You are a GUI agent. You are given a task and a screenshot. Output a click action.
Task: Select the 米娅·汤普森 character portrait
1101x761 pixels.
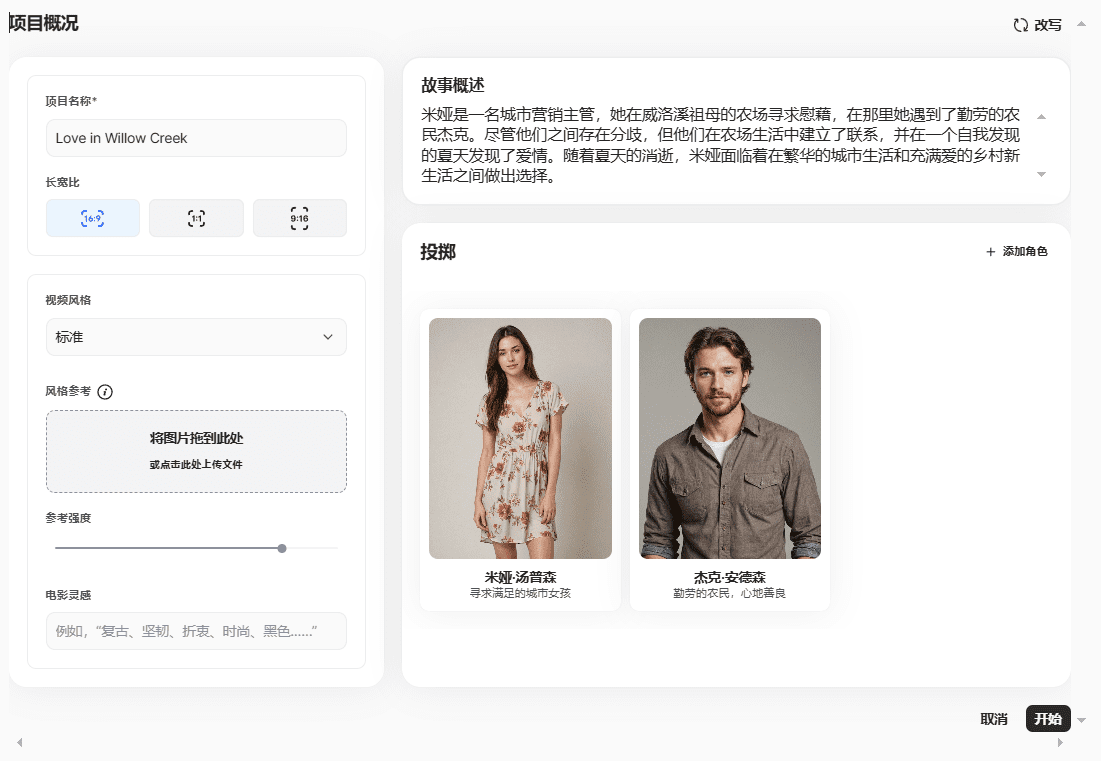[520, 438]
